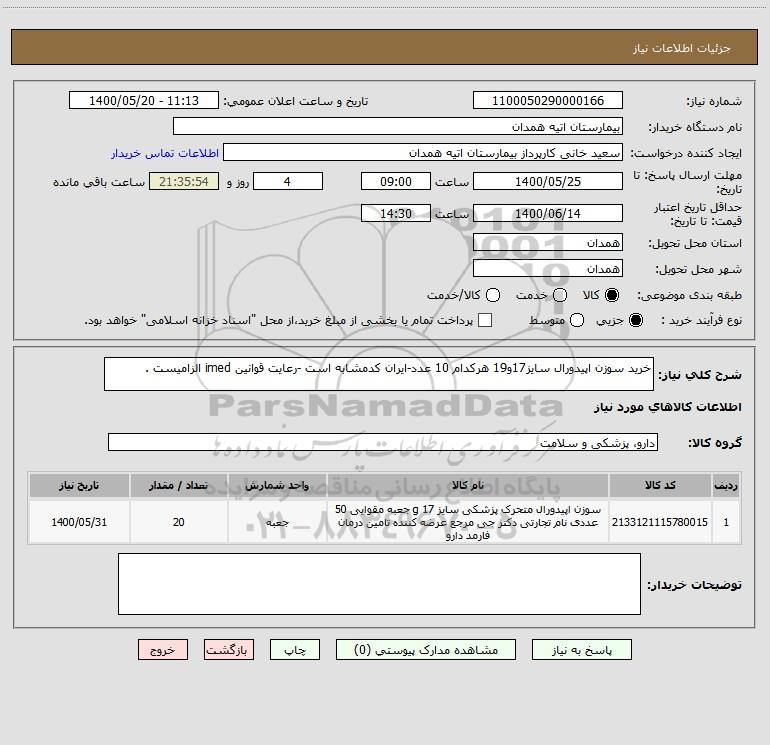
Task: Click the ردیف column header
Action: click(x=726, y=485)
